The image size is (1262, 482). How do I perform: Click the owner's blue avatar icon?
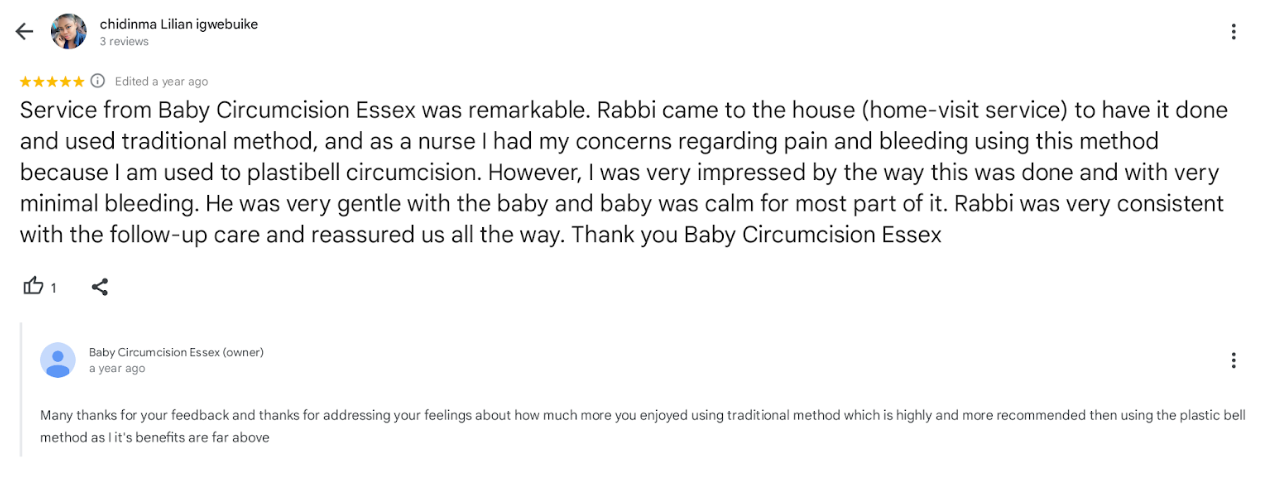(58, 360)
